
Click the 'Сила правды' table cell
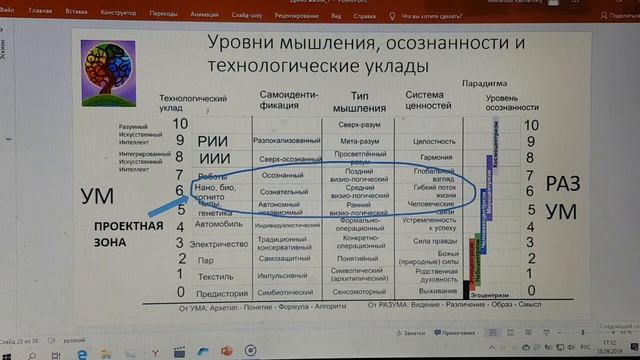point(435,241)
